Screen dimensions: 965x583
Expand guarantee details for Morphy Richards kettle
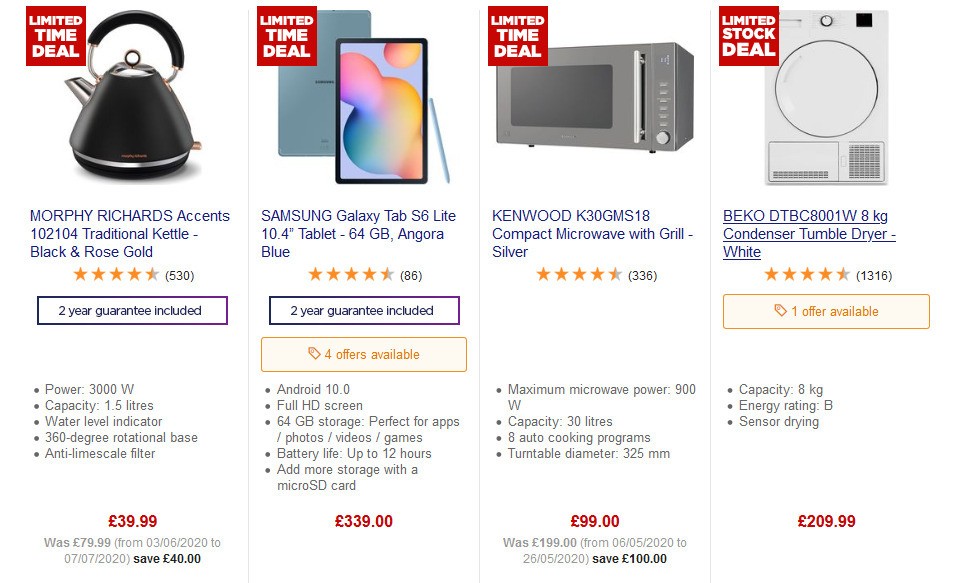click(132, 310)
